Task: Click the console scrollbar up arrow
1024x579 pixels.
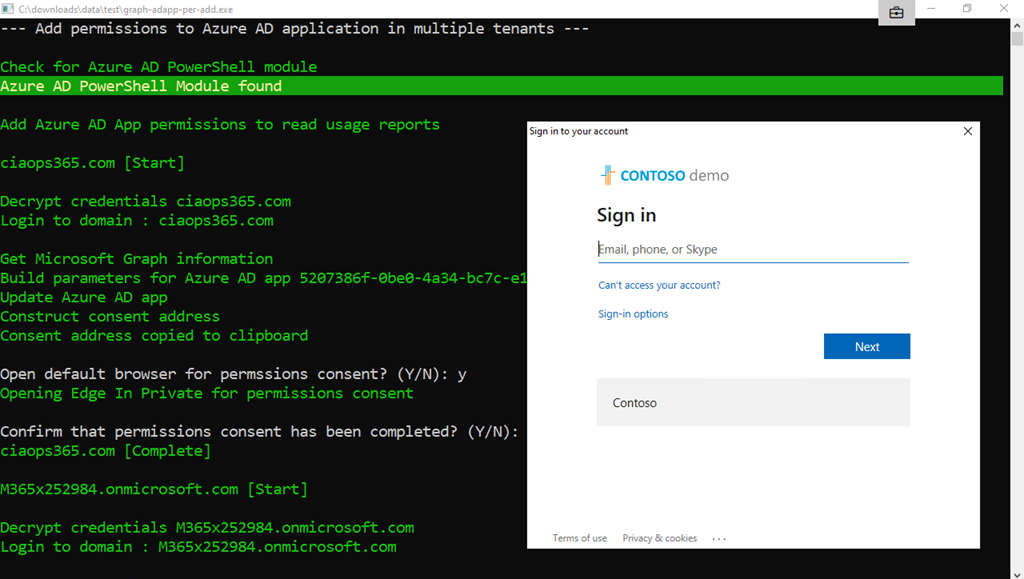Action: click(1016, 24)
